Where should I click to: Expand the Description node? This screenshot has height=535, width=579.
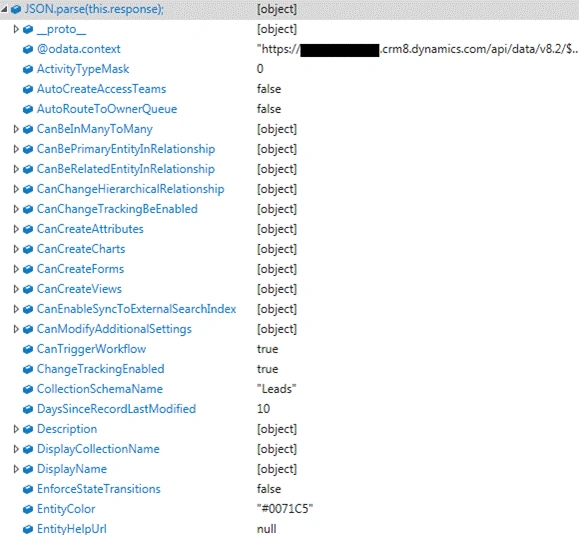[x=16, y=429]
